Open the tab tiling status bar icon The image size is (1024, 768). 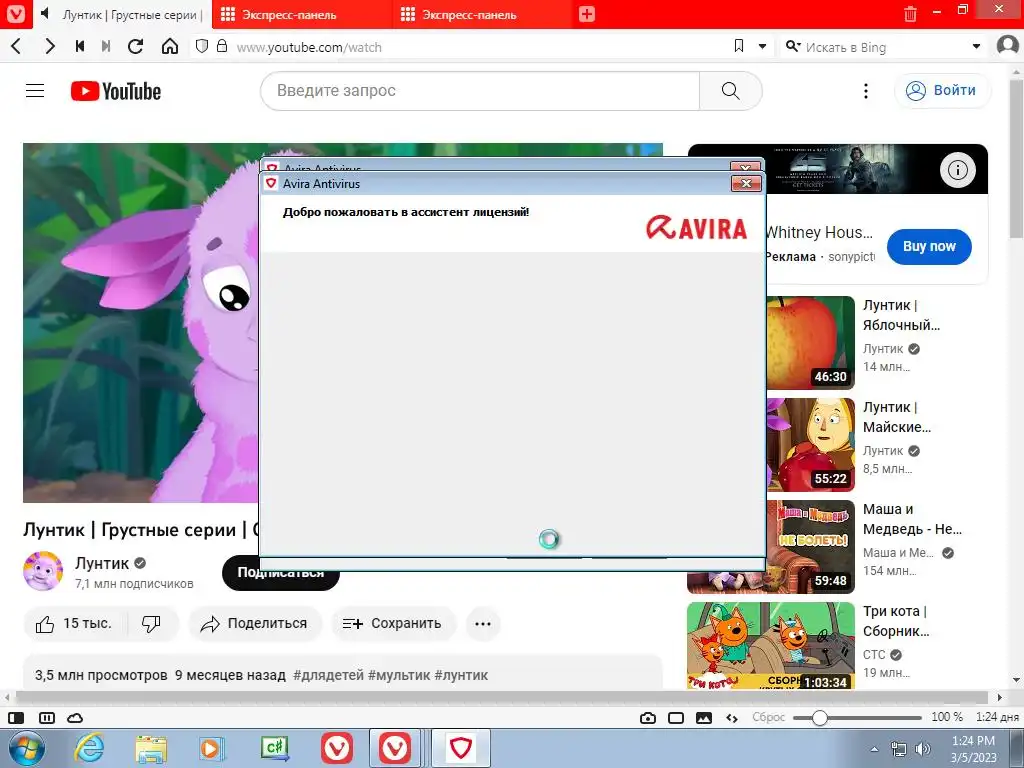(x=47, y=718)
